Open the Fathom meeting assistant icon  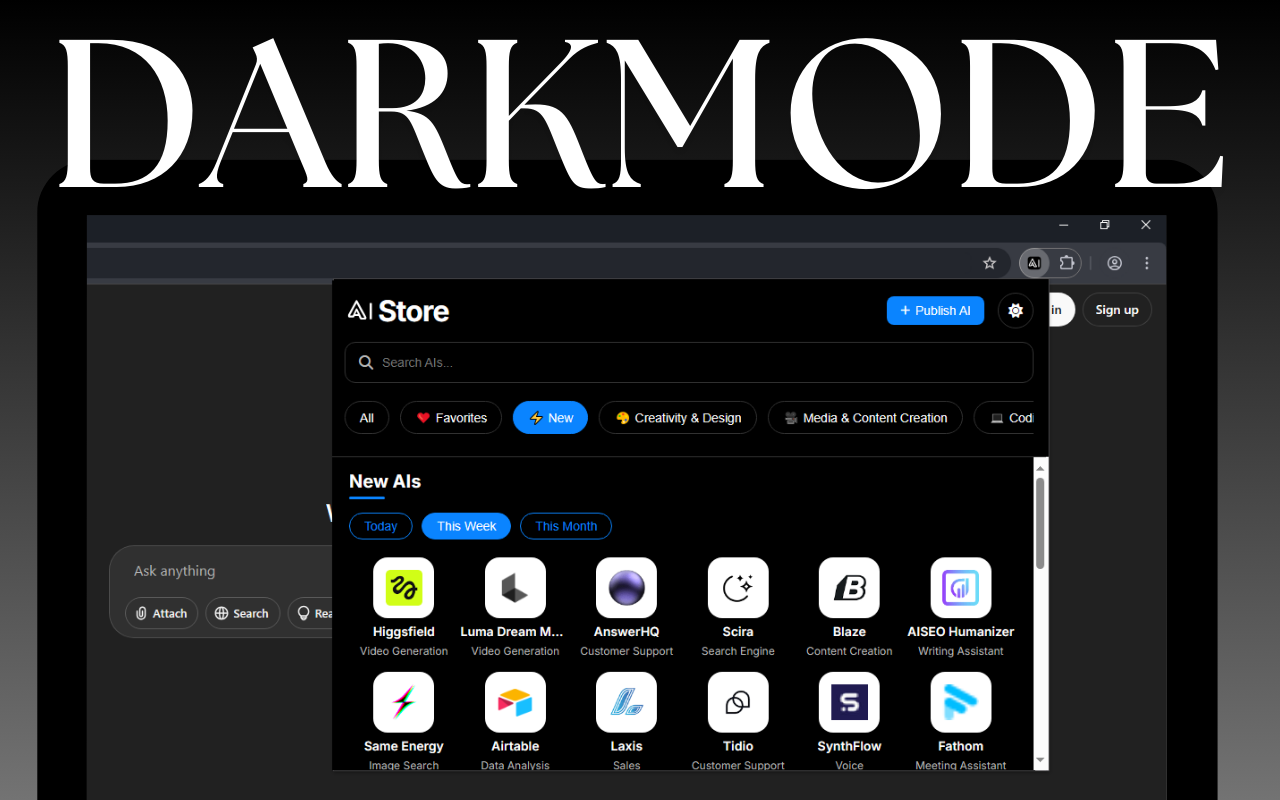(x=961, y=702)
